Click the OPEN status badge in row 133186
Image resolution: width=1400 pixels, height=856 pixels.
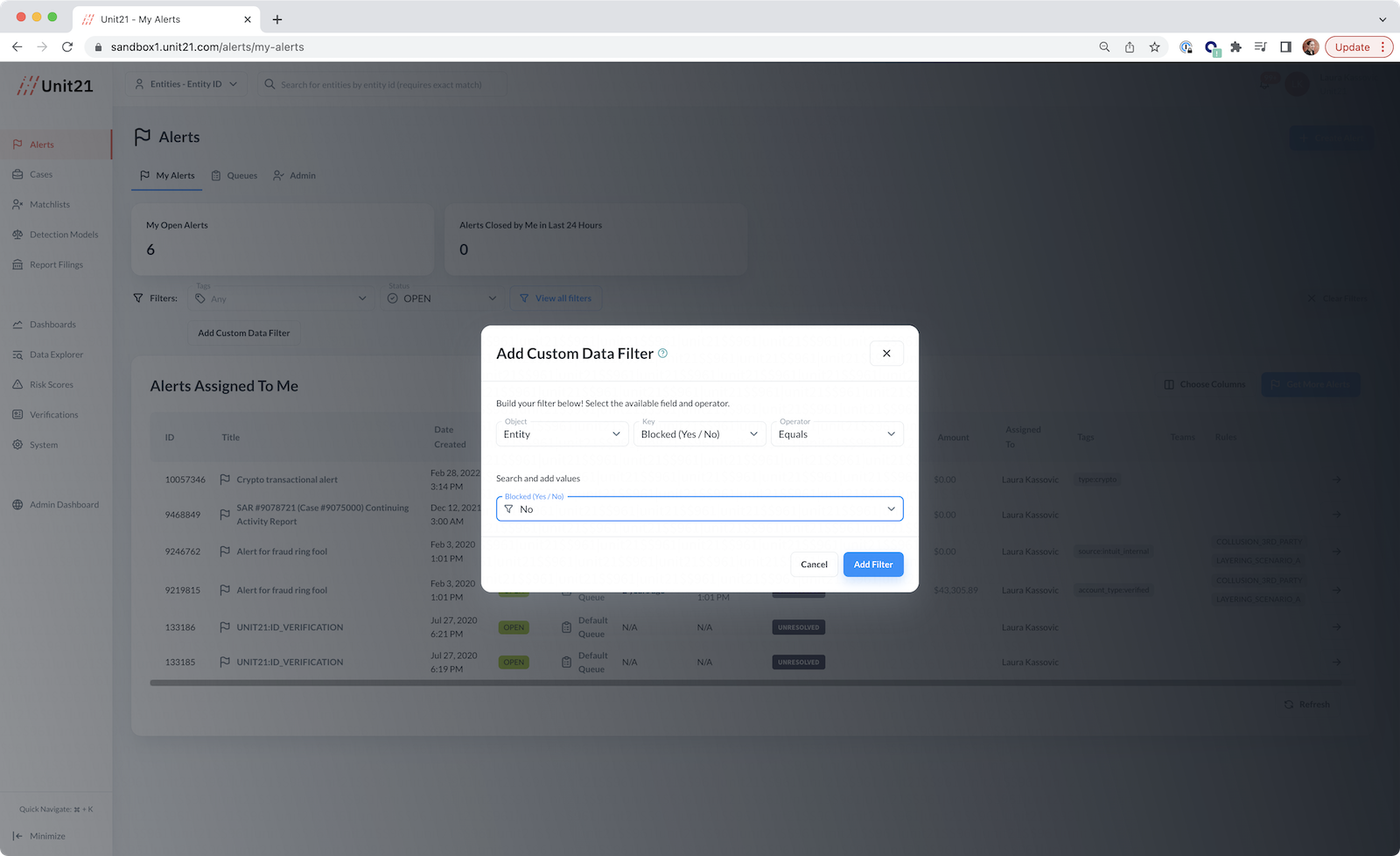[514, 628]
